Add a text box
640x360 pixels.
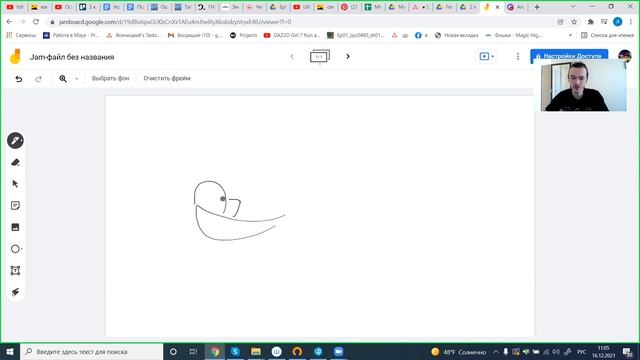coord(15,271)
